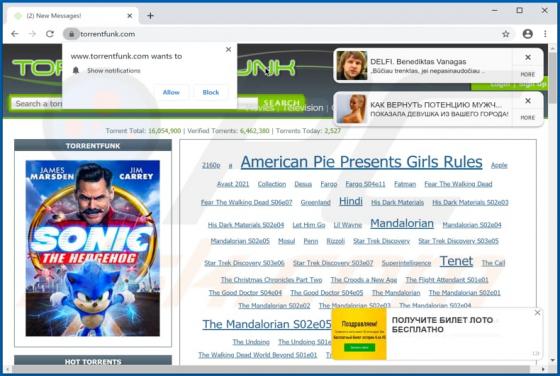Viewport: 560px width, 376px height.
Task: Click the Television navigation link
Action: (303, 108)
